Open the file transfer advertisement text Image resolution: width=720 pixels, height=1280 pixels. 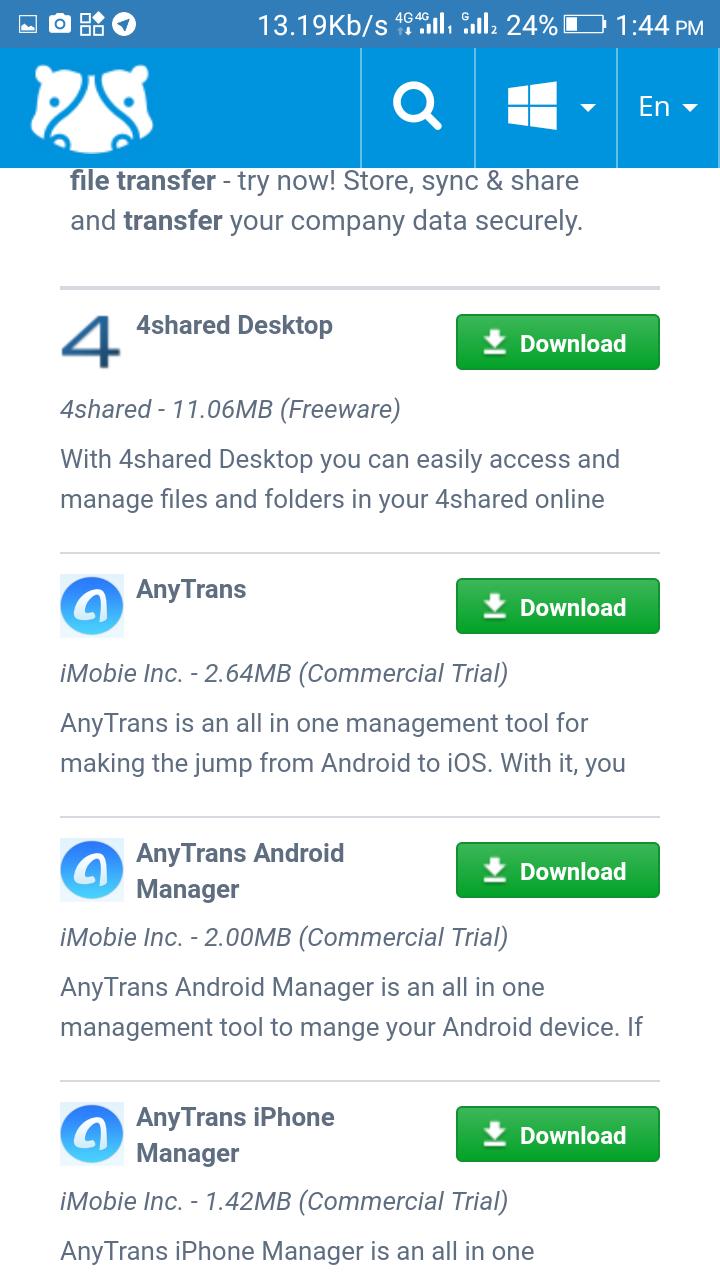click(326, 201)
